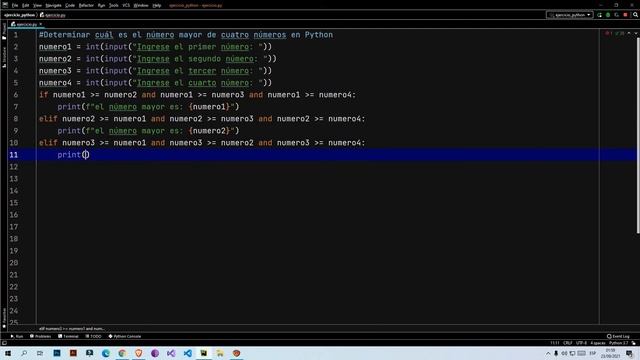Open Google Chrome from the taskbar

122,353
